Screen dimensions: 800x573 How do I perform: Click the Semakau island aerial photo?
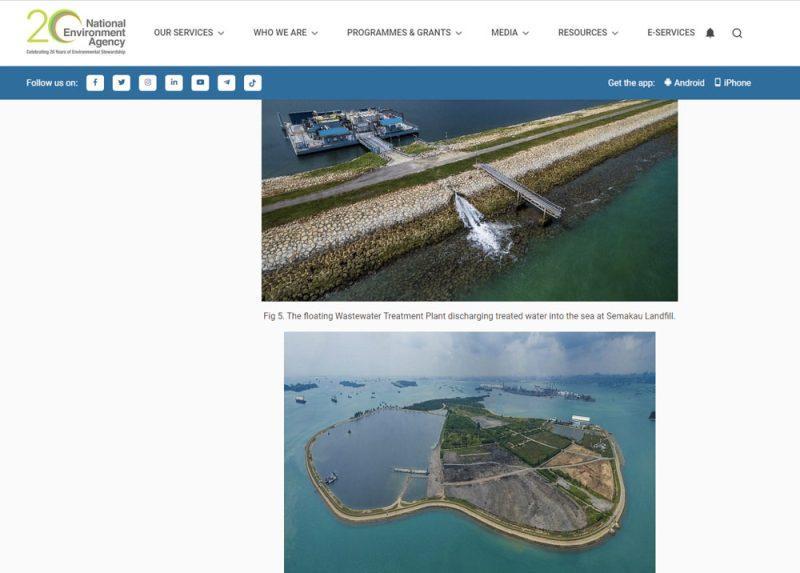[469, 452]
